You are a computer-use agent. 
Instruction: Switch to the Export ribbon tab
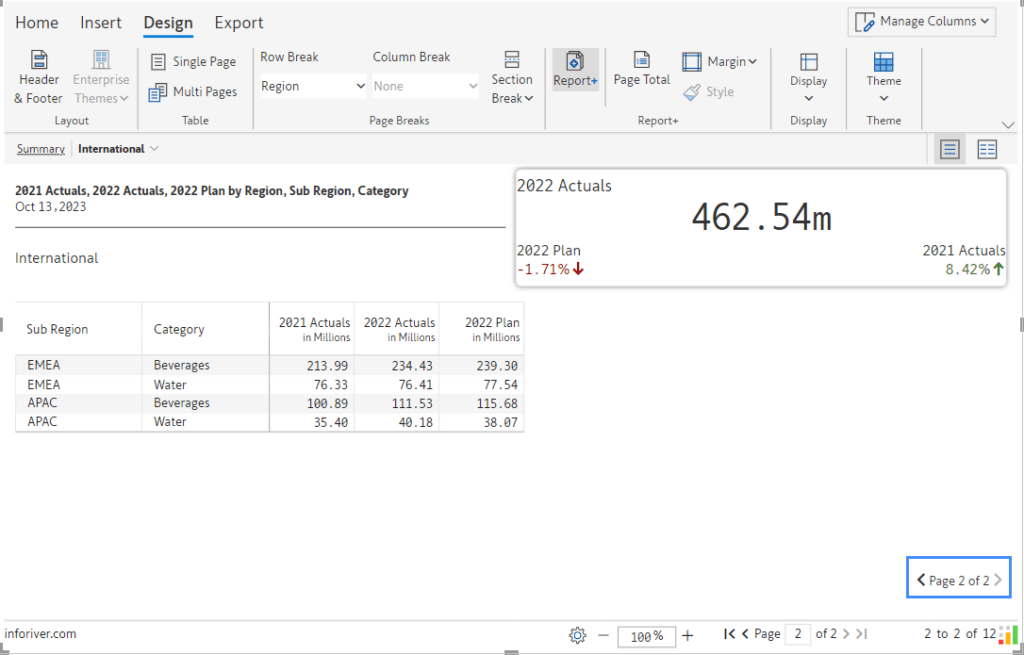coord(238,22)
